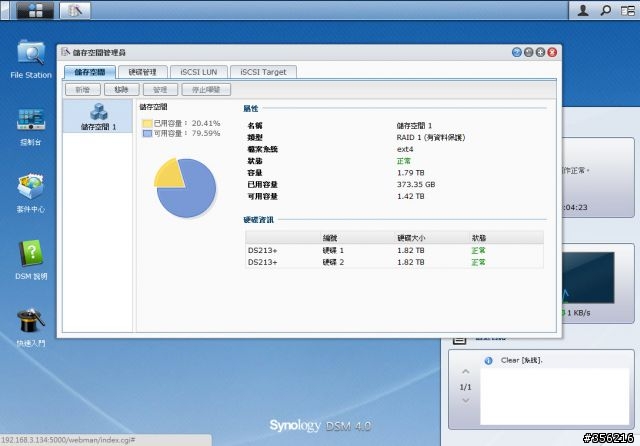Click the 79.59% available percentage text
The width and height of the screenshot is (640, 446).
tap(206, 133)
